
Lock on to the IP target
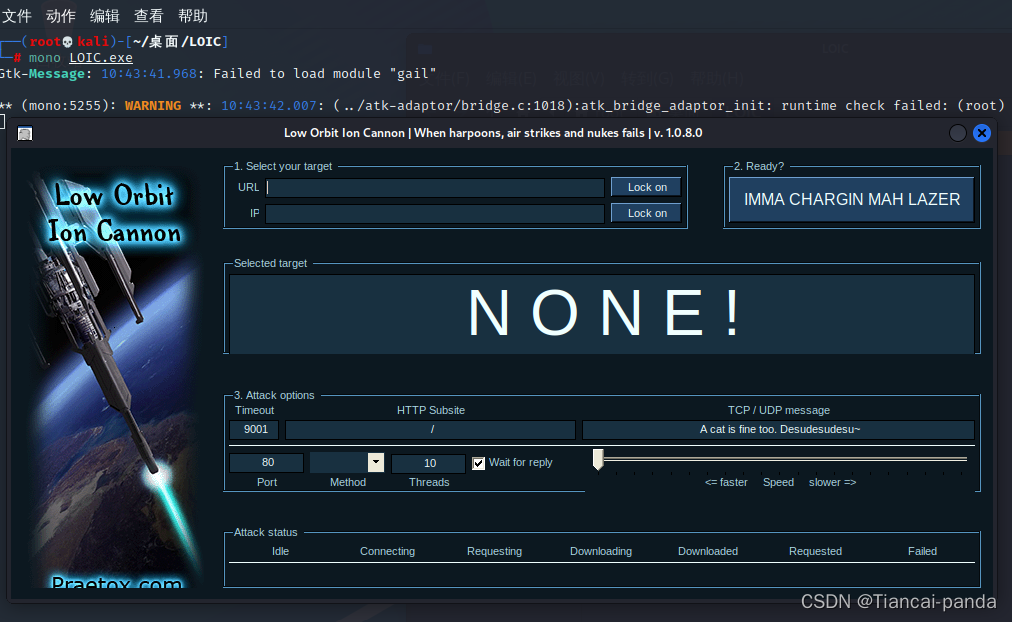point(646,213)
